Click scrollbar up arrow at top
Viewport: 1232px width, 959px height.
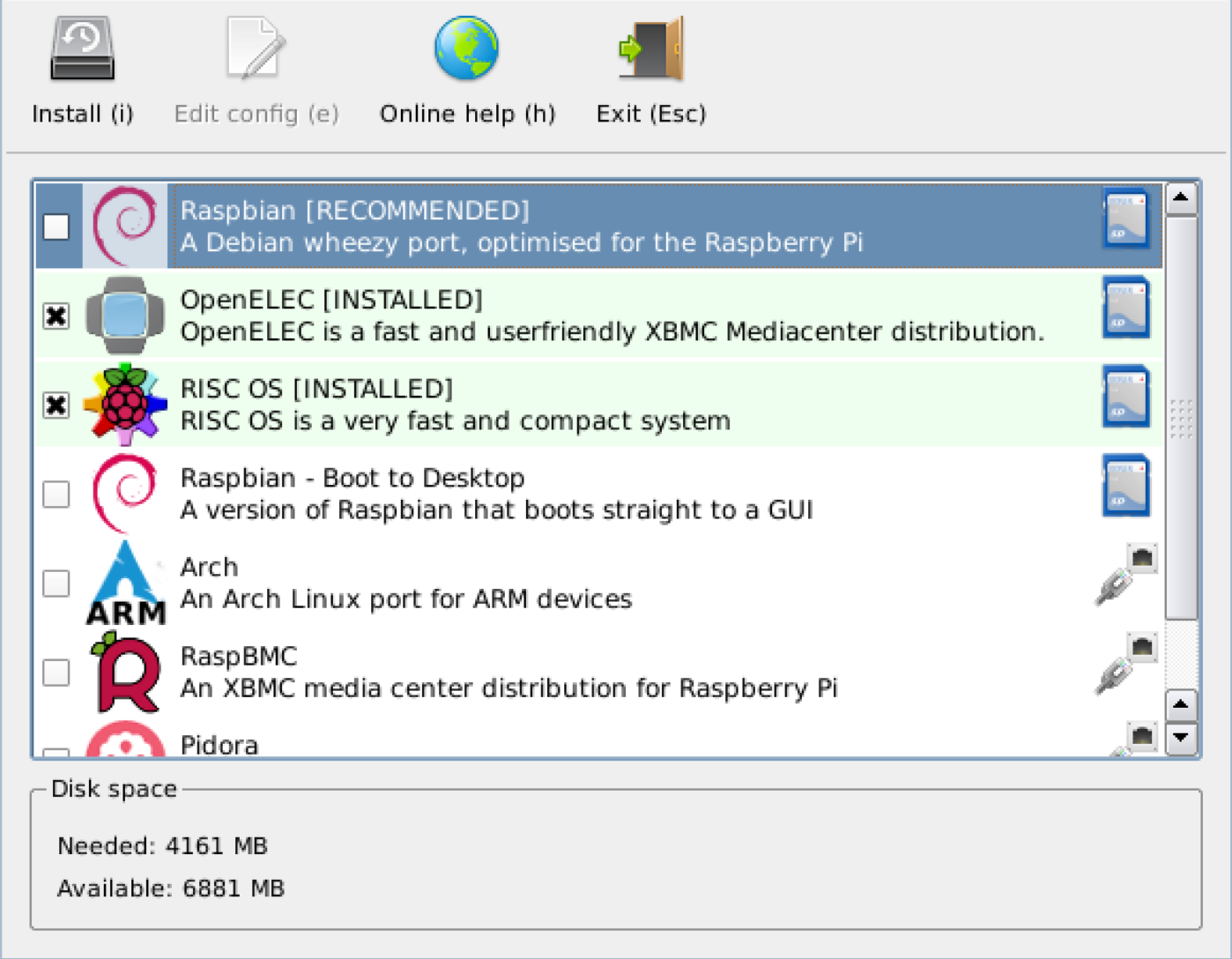tap(1181, 198)
